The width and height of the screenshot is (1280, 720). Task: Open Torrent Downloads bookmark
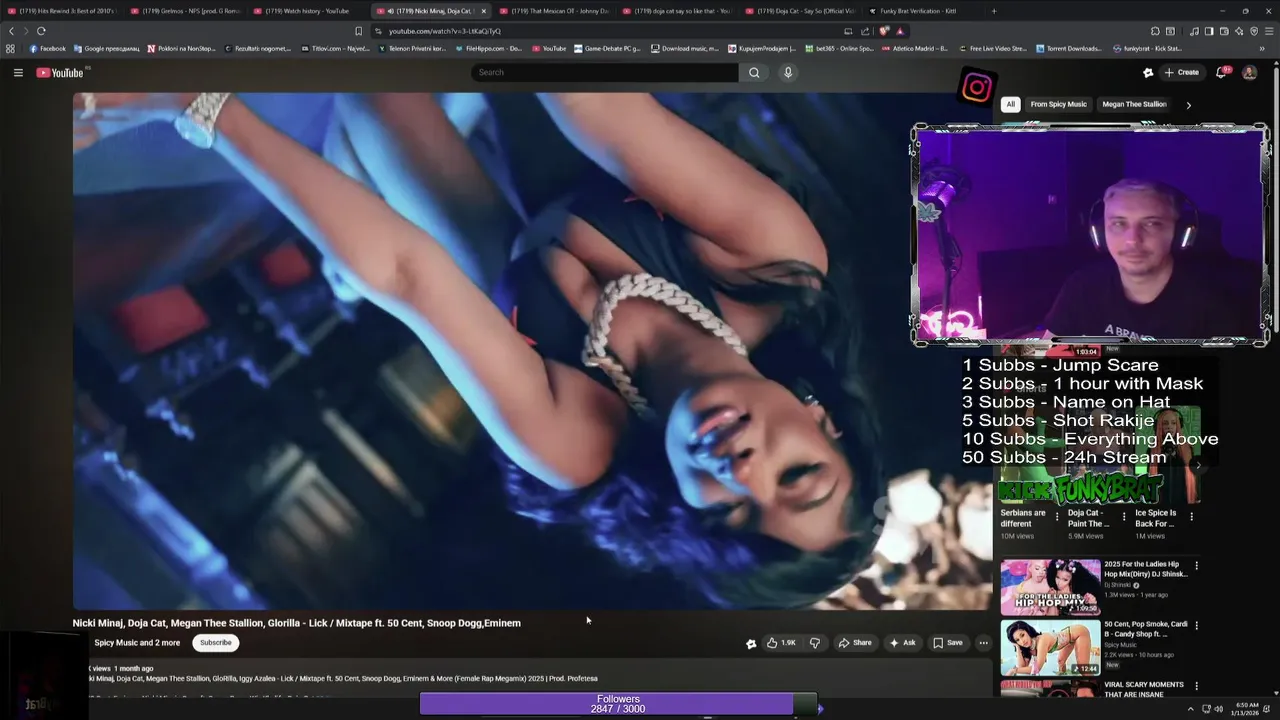click(1069, 48)
